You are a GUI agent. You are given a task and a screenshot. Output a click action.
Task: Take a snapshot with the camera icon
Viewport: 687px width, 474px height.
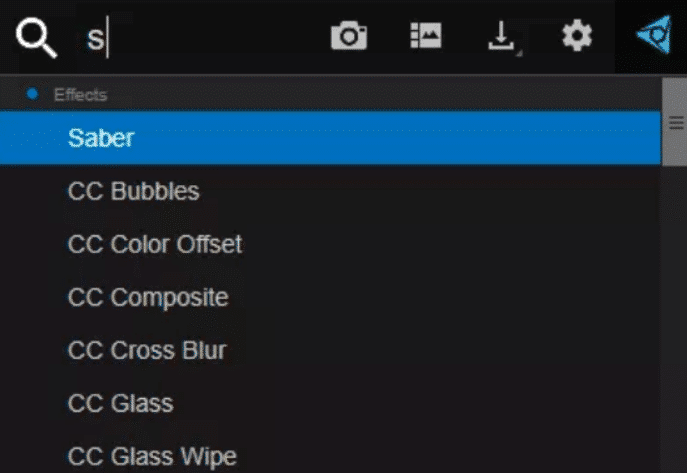[348, 37]
